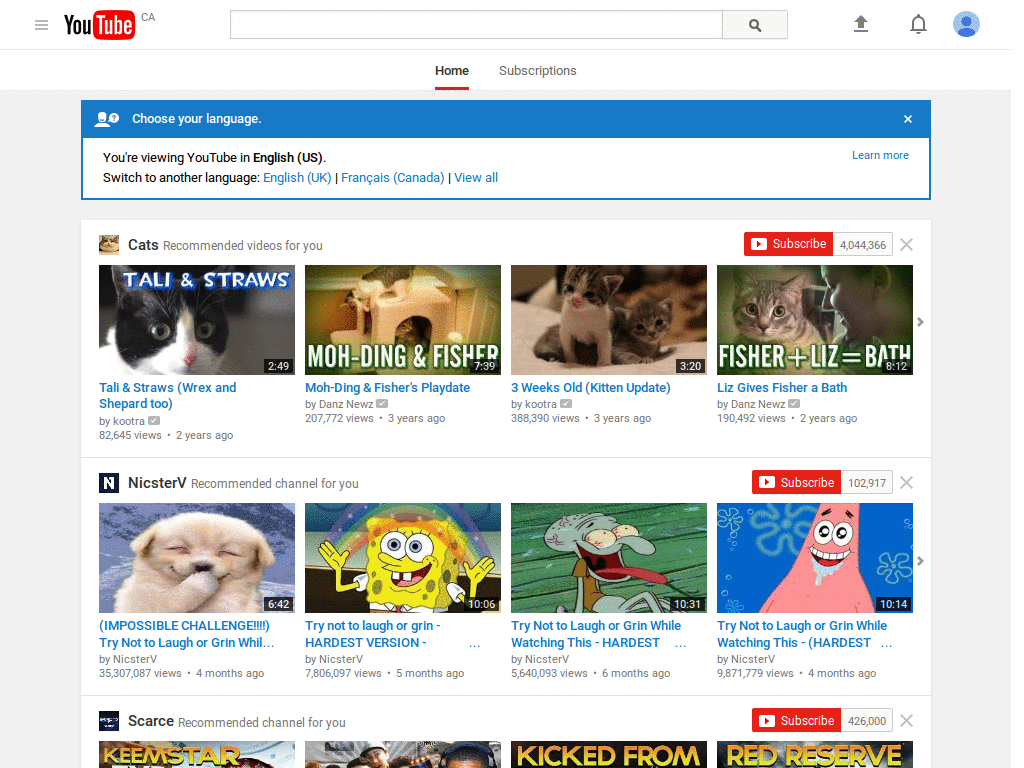Click the Cats channel name heading
This screenshot has height=768, width=1024.
pyautogui.click(x=143, y=245)
